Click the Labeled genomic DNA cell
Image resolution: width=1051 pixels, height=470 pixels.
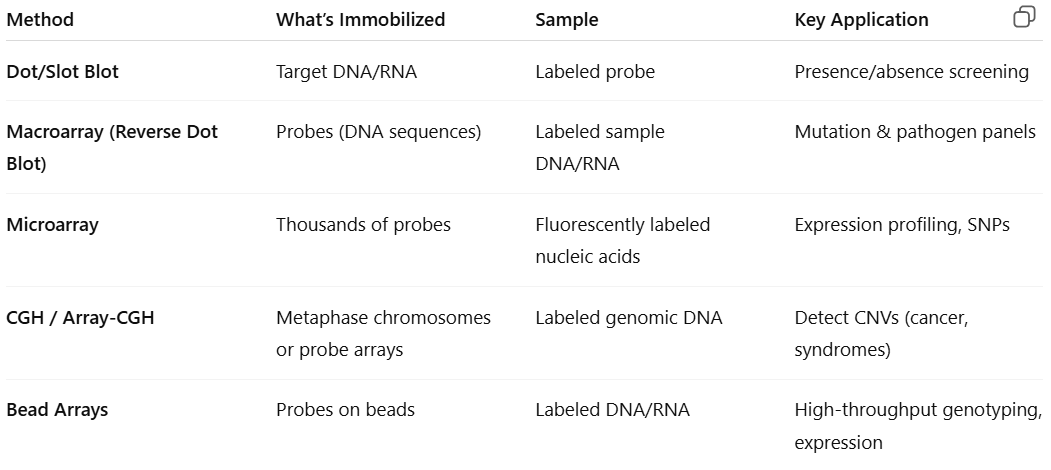click(628, 318)
